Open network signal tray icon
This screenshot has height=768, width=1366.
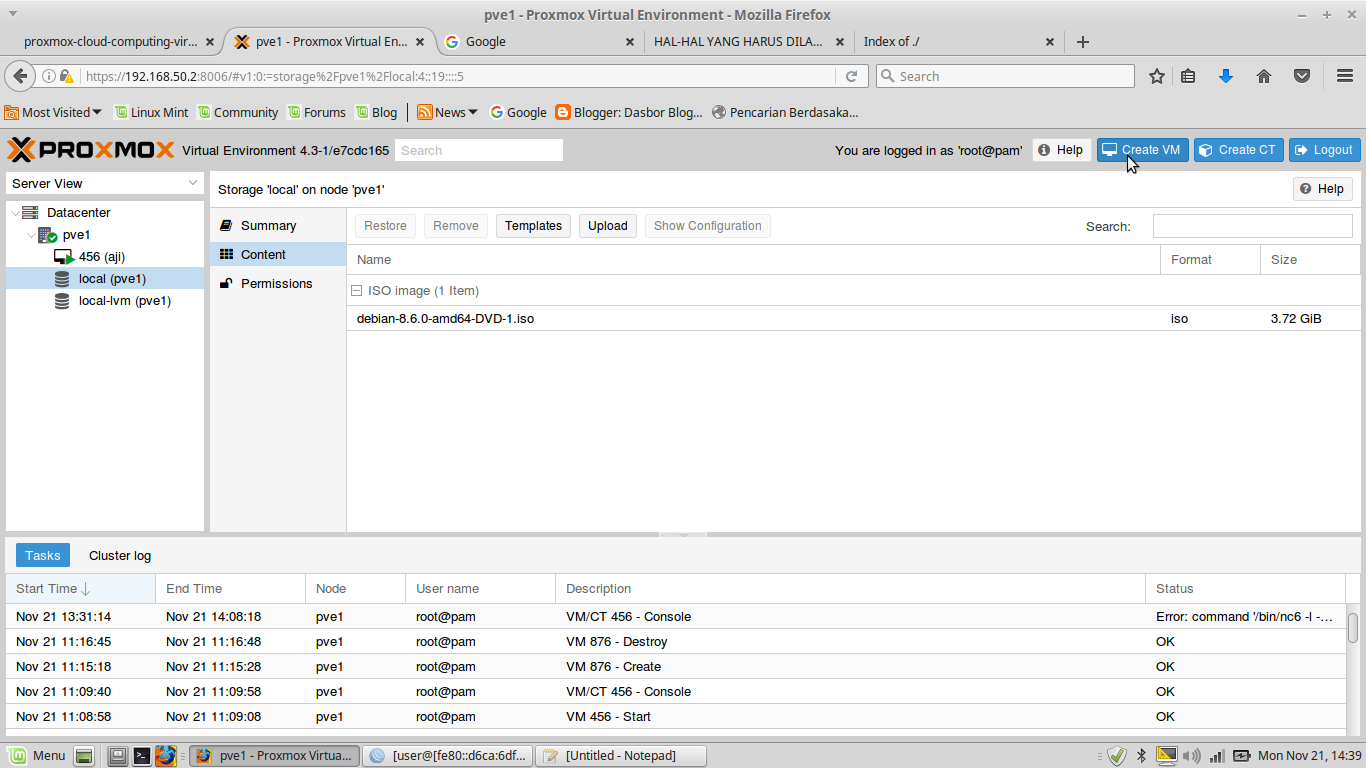(1217, 756)
